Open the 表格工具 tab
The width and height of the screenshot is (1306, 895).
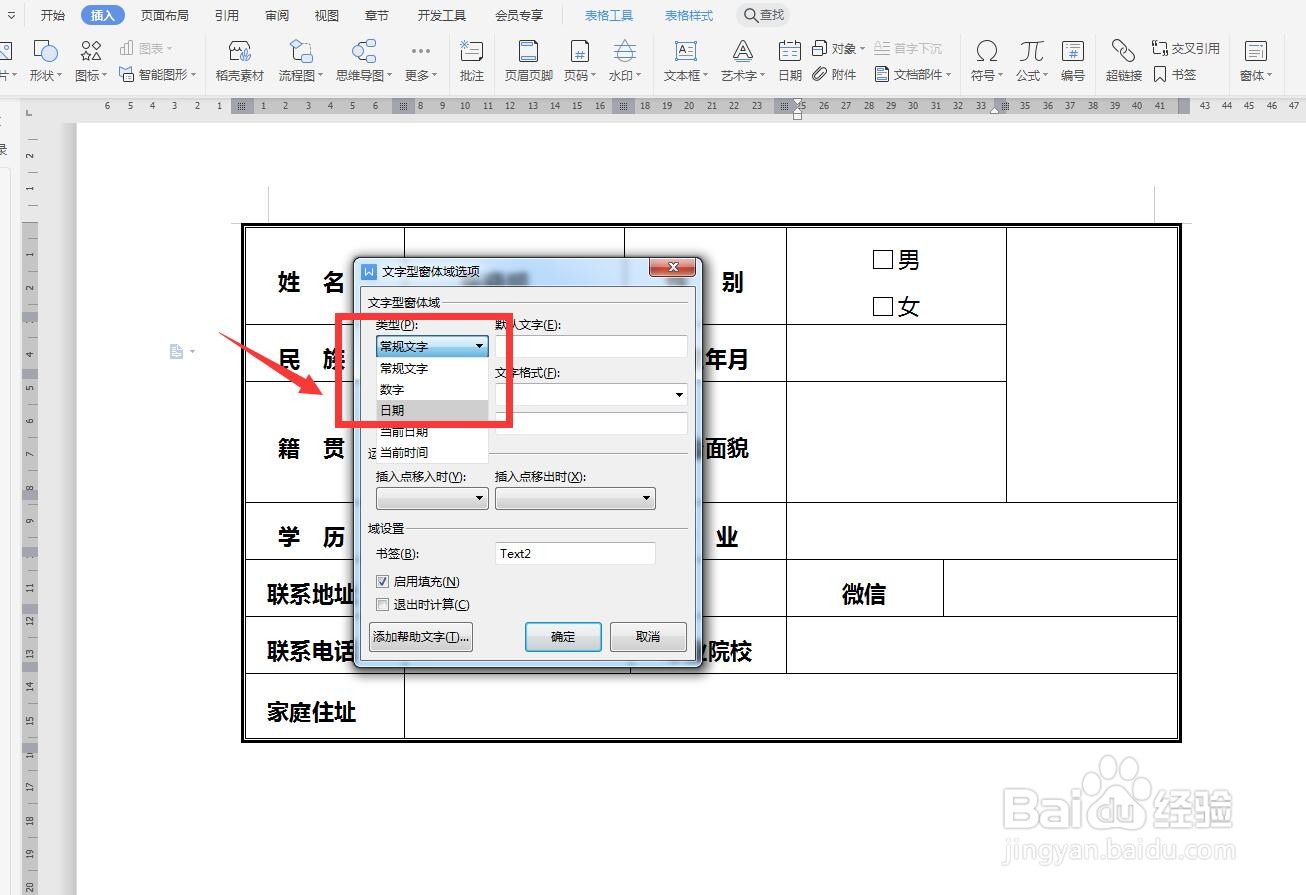tap(609, 15)
